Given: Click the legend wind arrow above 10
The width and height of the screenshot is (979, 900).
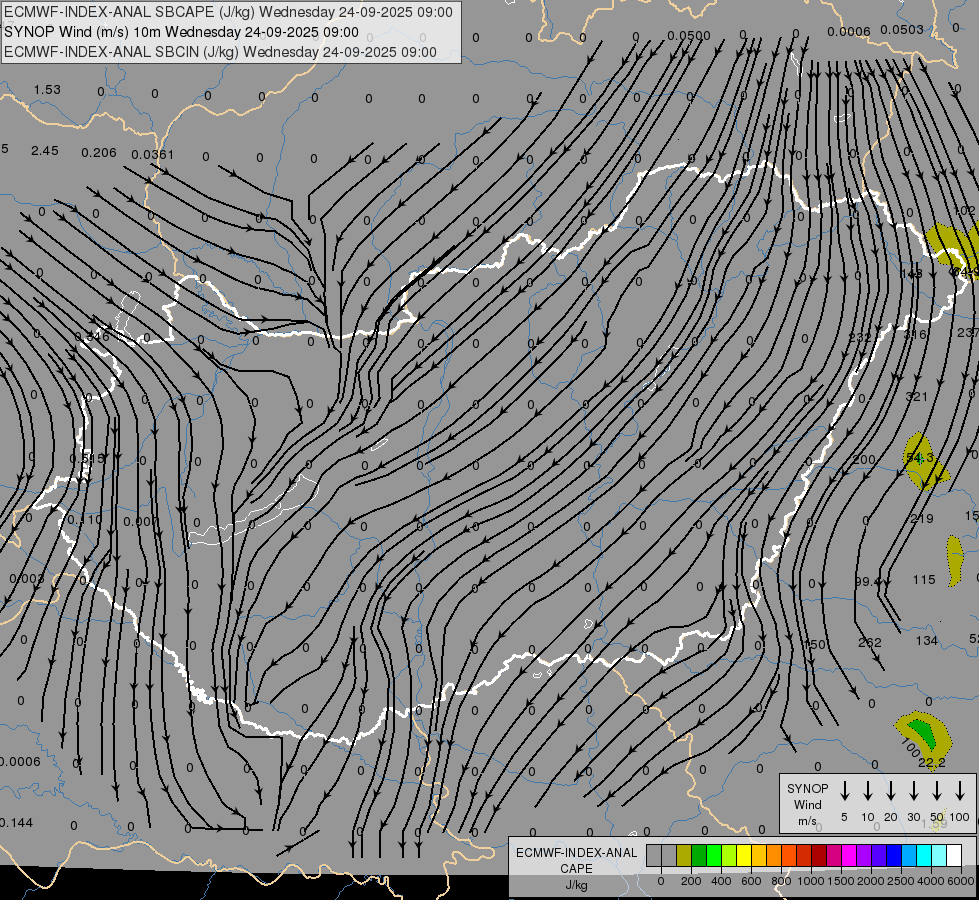Looking at the screenshot, I should click(868, 791).
